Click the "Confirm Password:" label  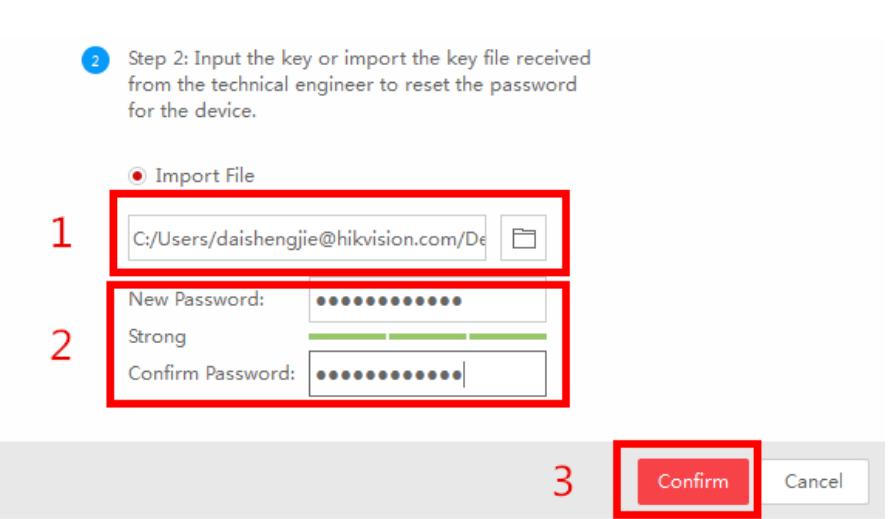[x=212, y=374]
